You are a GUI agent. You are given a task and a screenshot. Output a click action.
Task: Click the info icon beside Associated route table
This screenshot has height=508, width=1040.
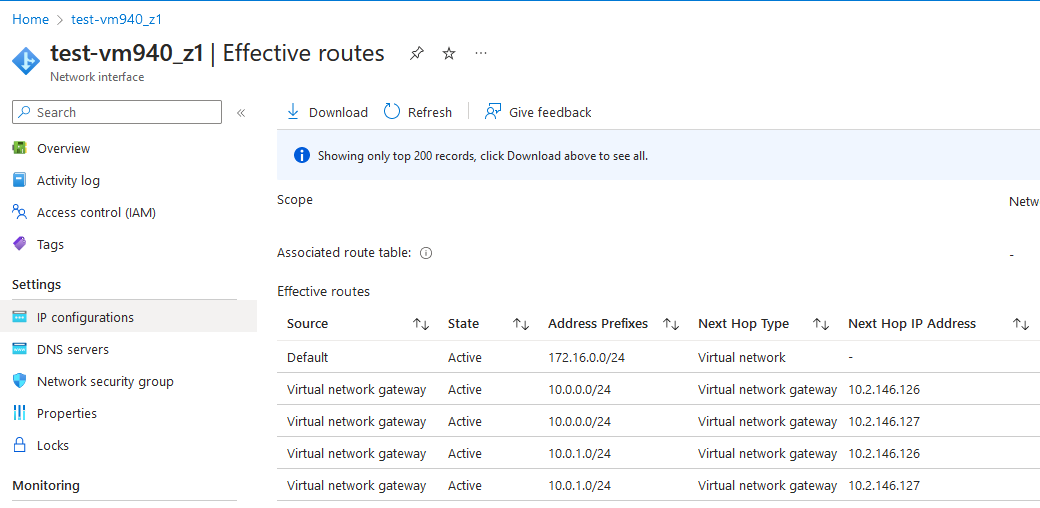coord(426,253)
